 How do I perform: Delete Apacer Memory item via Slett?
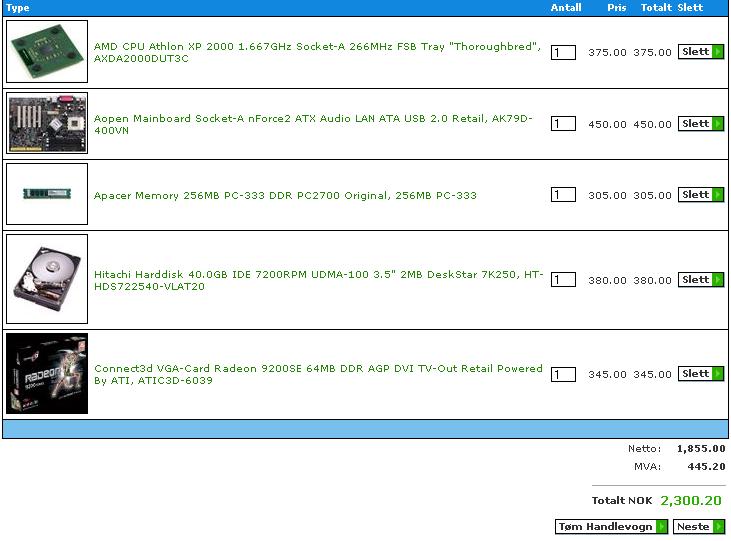(701, 194)
